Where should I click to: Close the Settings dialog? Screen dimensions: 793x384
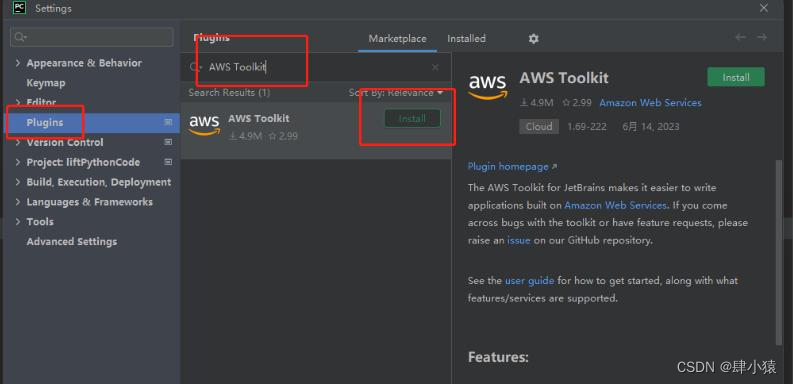(764, 8)
